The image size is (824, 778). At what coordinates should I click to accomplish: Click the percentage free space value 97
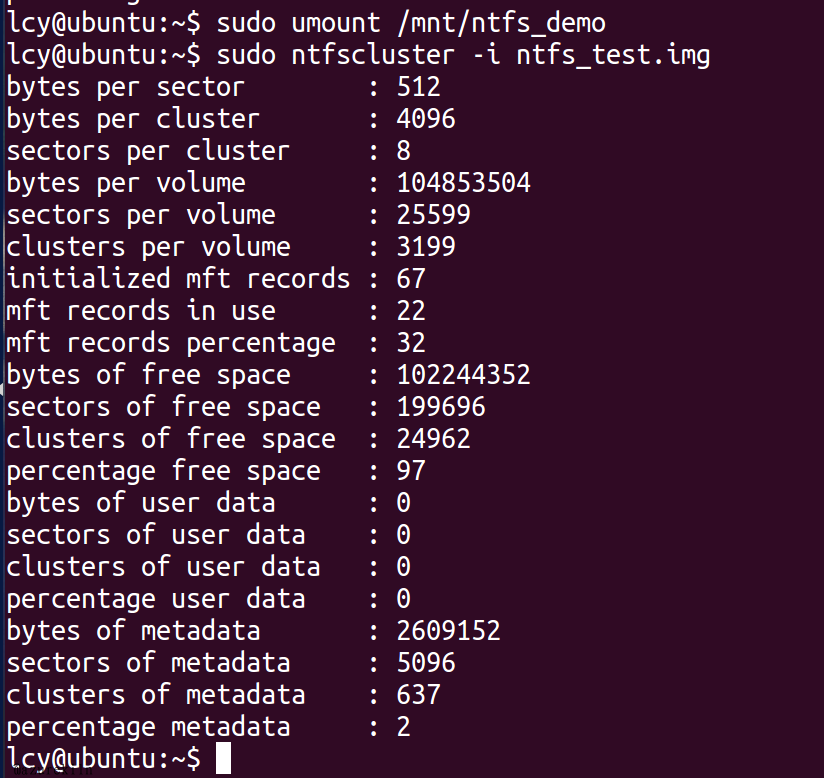point(411,471)
